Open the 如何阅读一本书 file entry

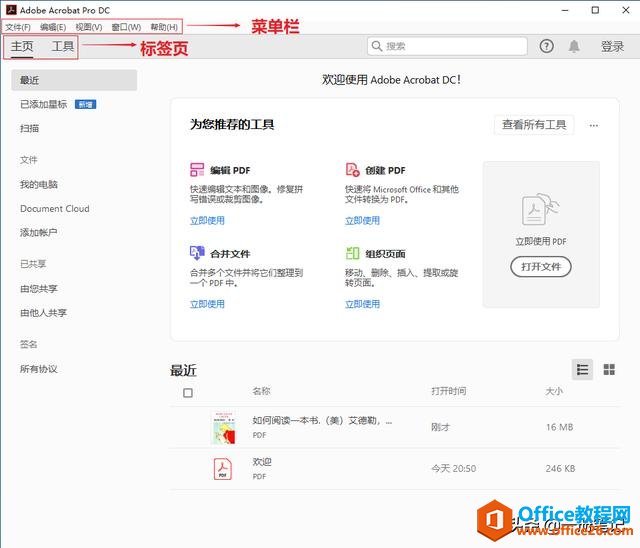coord(322,420)
